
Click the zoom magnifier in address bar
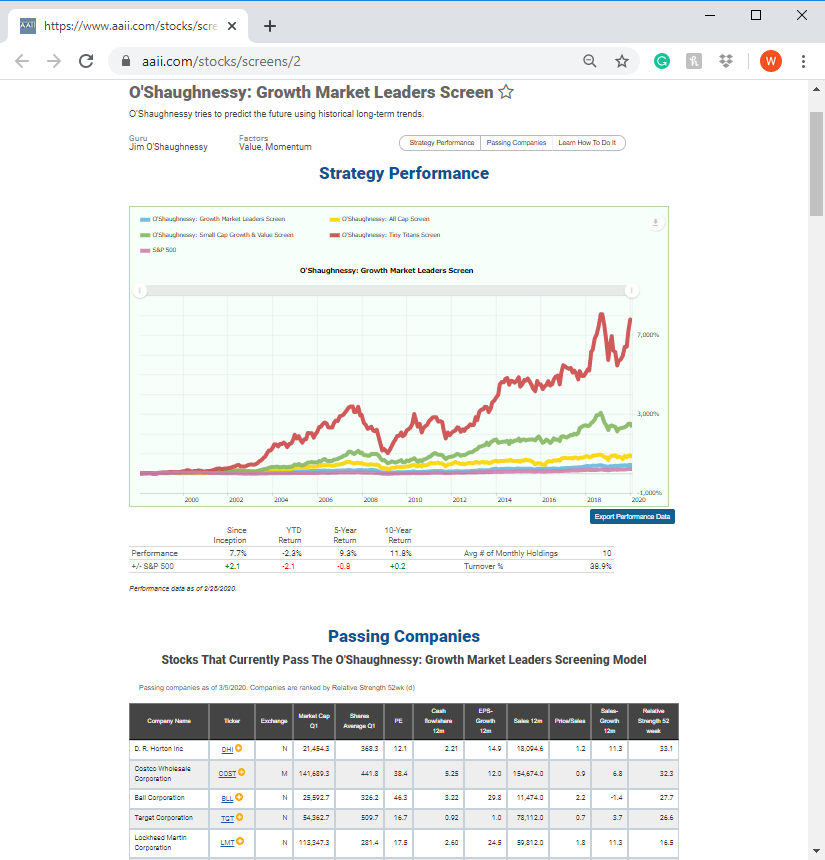590,61
